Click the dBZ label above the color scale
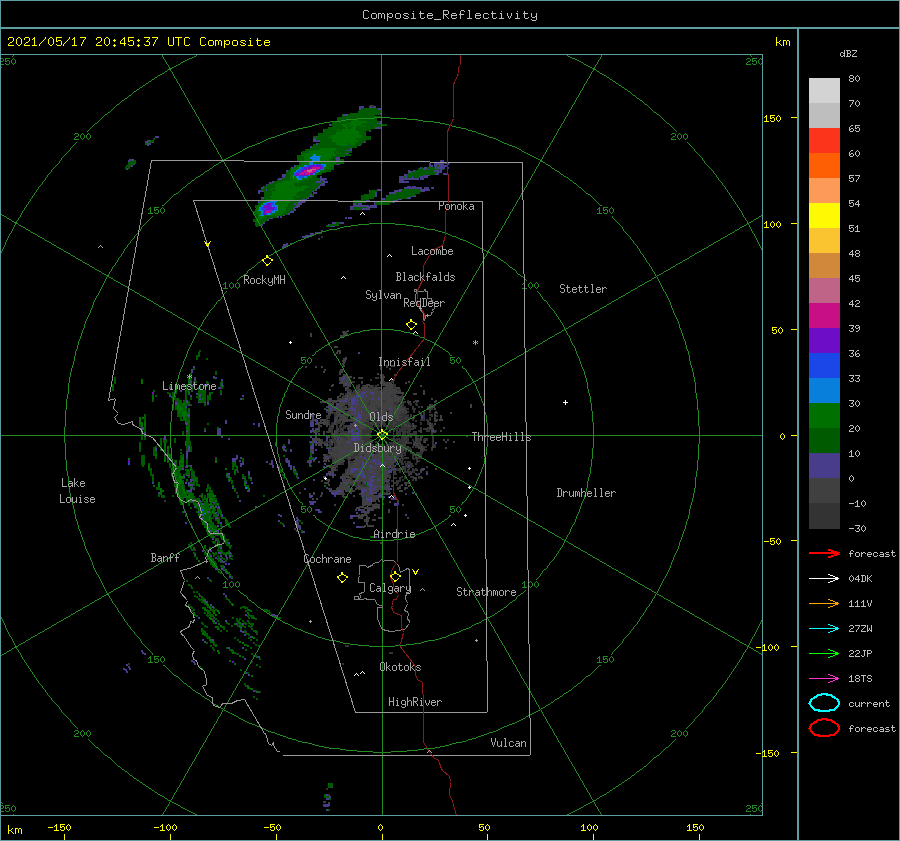The width and height of the screenshot is (900, 841). click(848, 53)
